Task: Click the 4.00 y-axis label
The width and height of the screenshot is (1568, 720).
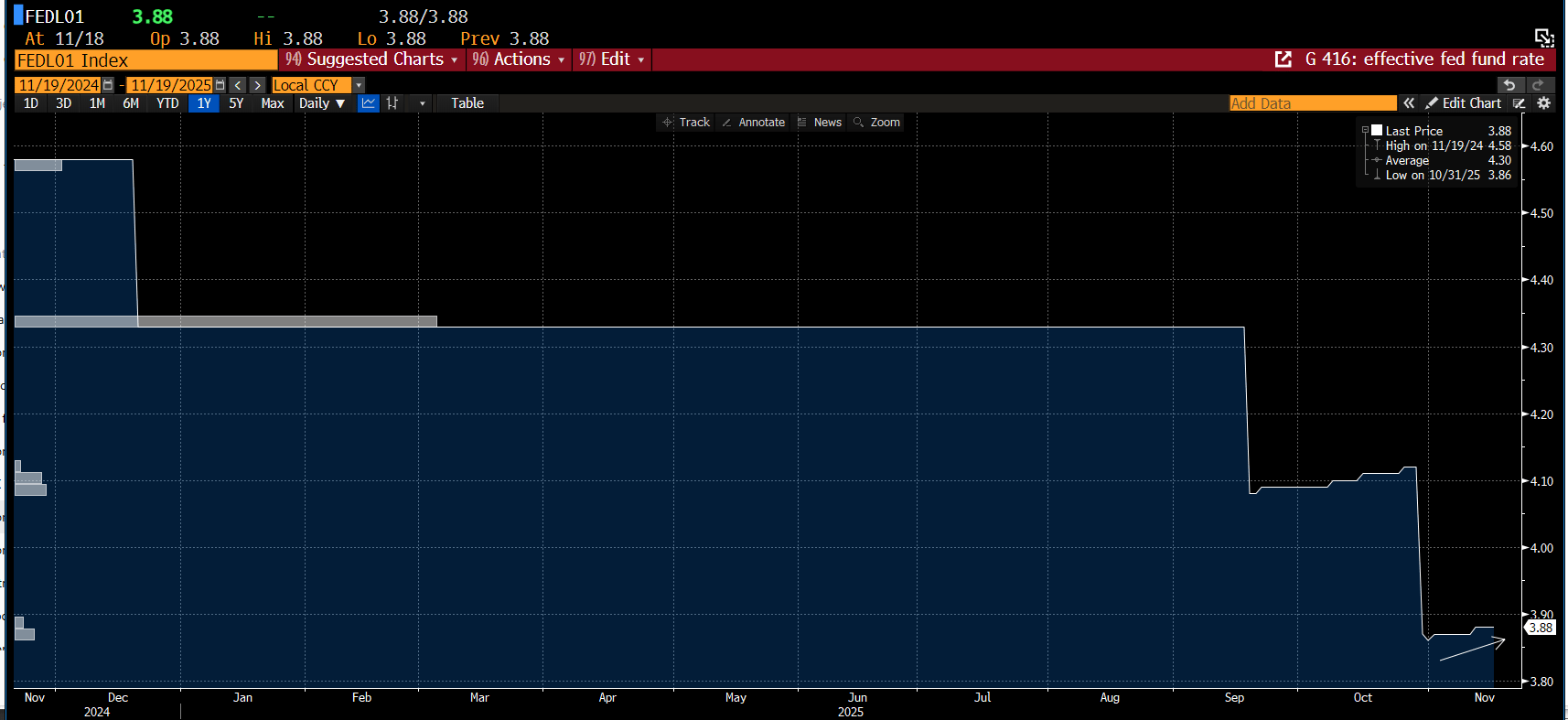Action: point(1541,548)
